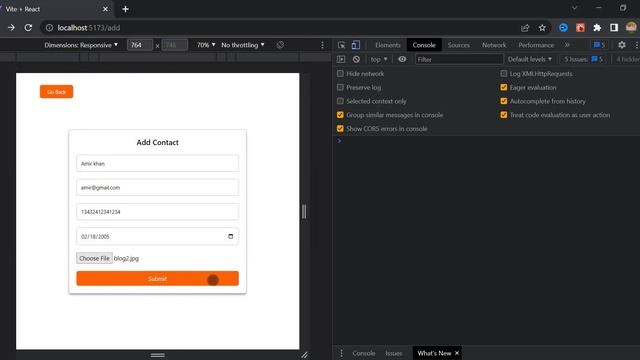Viewport: 640px width, 360px height.
Task: Click the console Filter input
Action: [x=459, y=59]
